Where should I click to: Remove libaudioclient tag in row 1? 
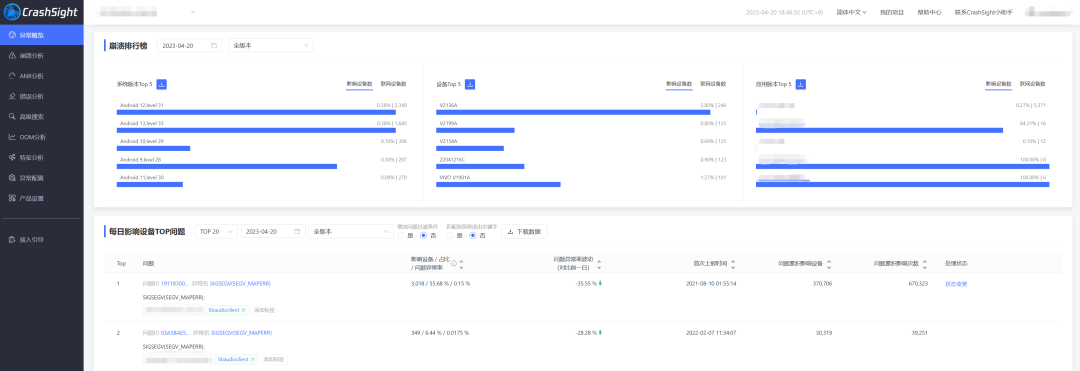point(243,310)
